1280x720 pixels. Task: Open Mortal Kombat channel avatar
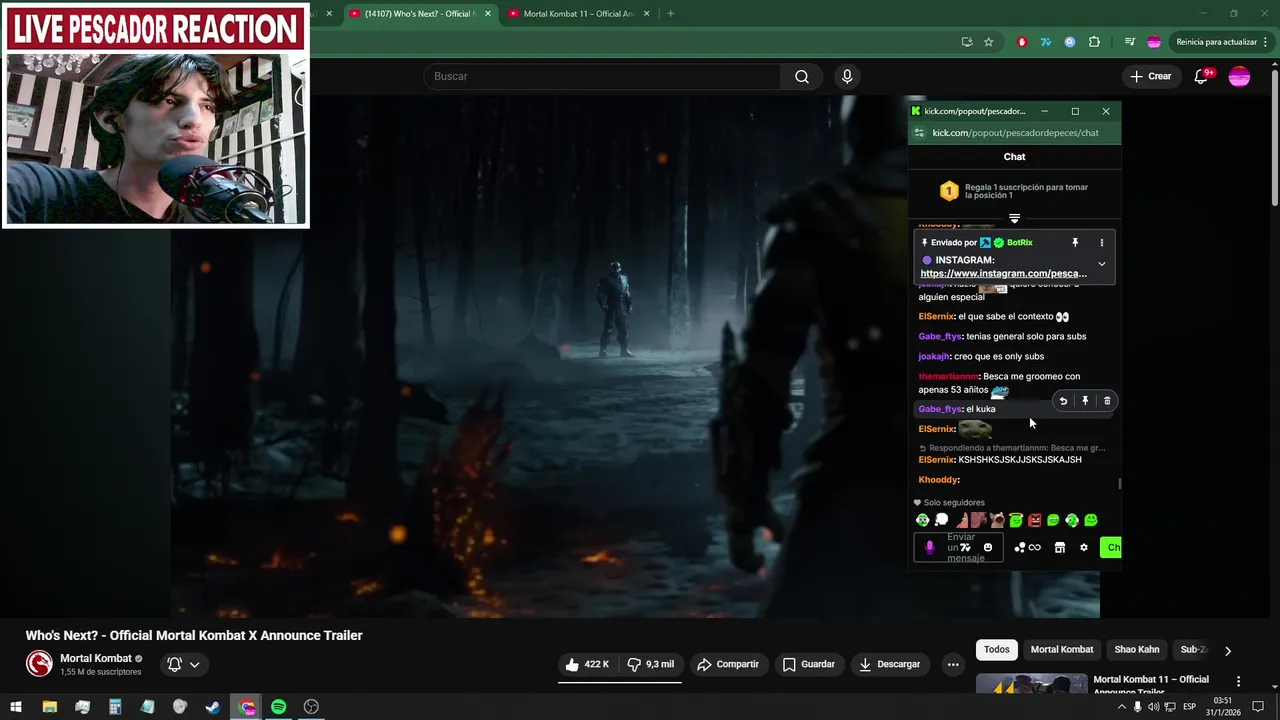pos(39,664)
